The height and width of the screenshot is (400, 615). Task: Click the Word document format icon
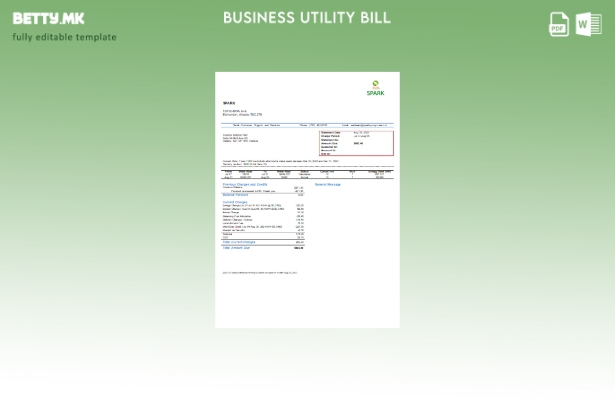tap(589, 25)
